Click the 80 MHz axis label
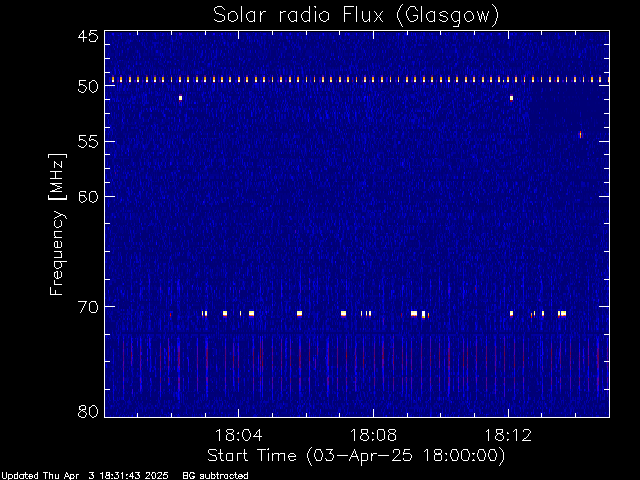 tap(88, 411)
